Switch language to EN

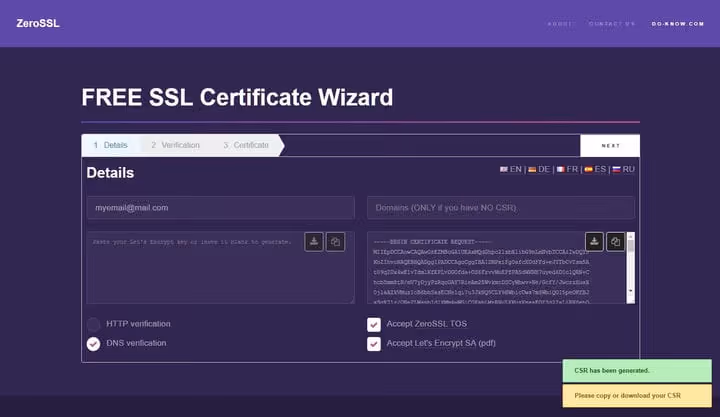coord(511,169)
